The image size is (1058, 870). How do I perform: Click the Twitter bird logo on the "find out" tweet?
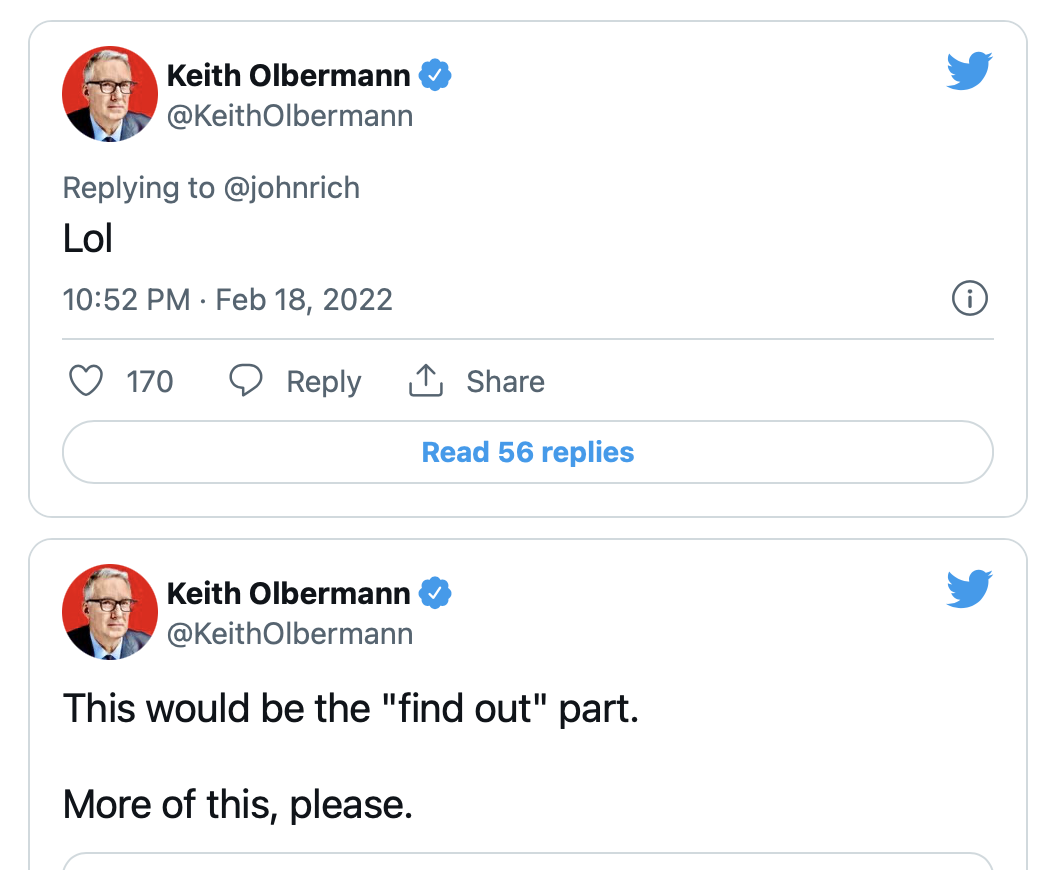968,590
